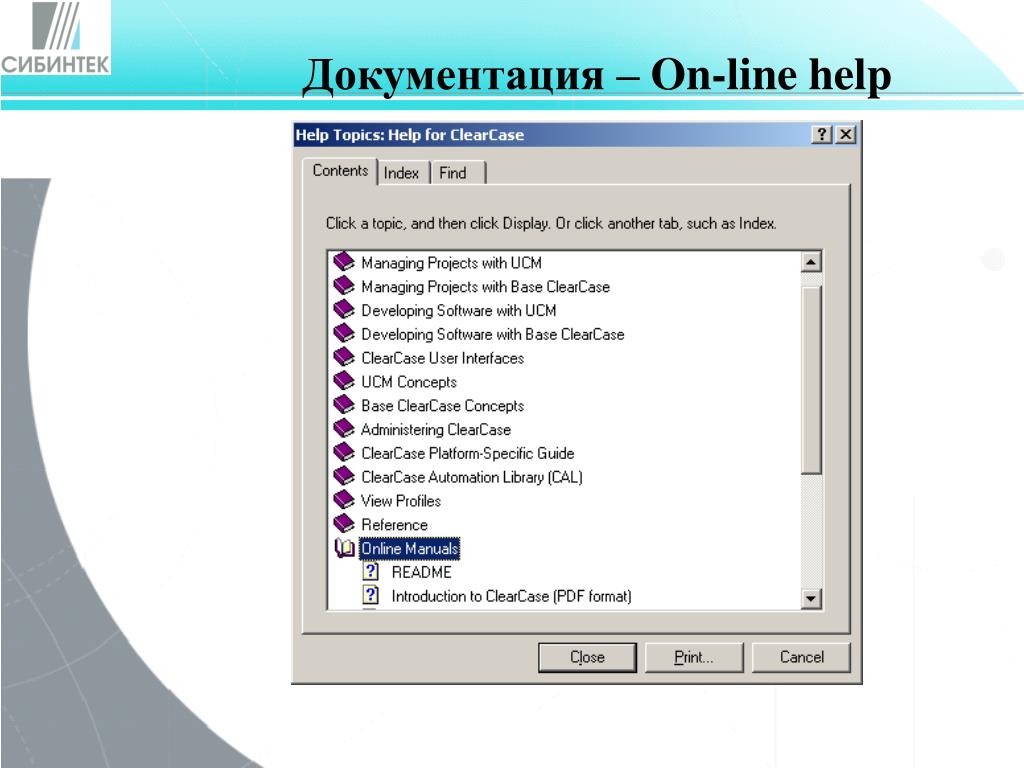
Task: Click the What's This help button in the title bar
Action: [822, 135]
